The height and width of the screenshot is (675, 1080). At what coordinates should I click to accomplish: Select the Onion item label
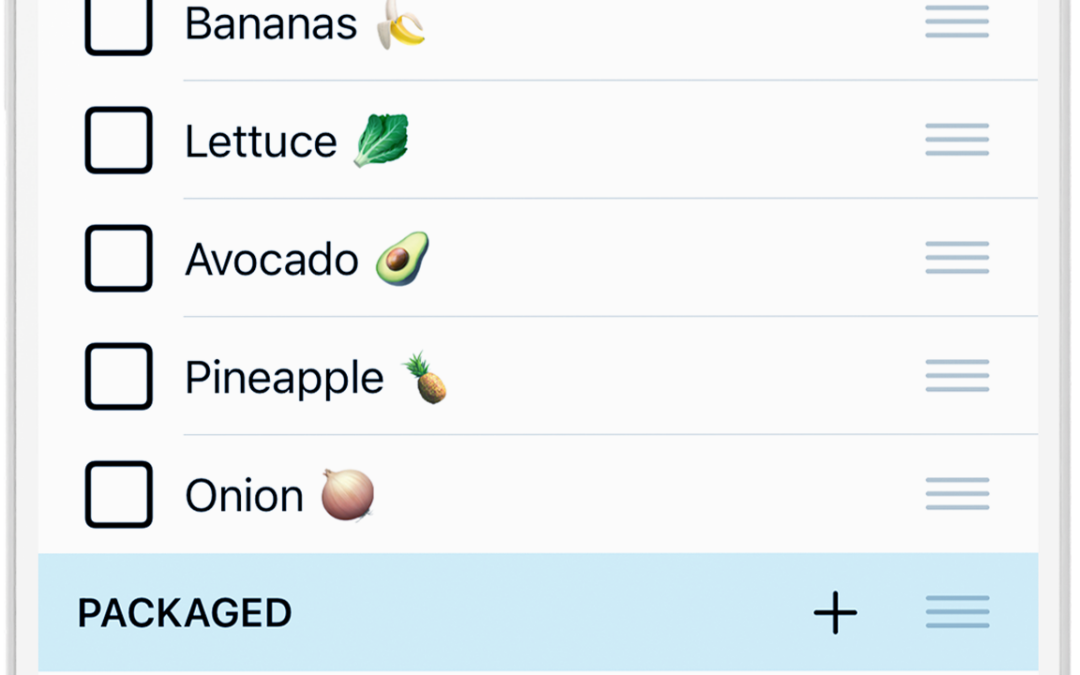245,496
